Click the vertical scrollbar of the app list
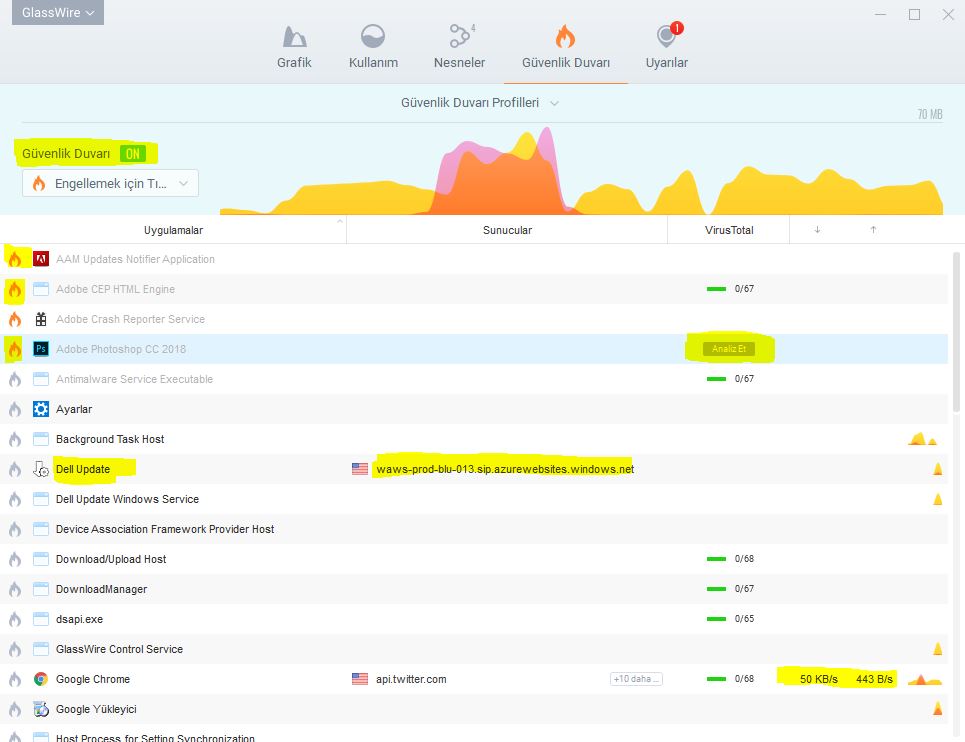965x742 pixels. [x=956, y=331]
